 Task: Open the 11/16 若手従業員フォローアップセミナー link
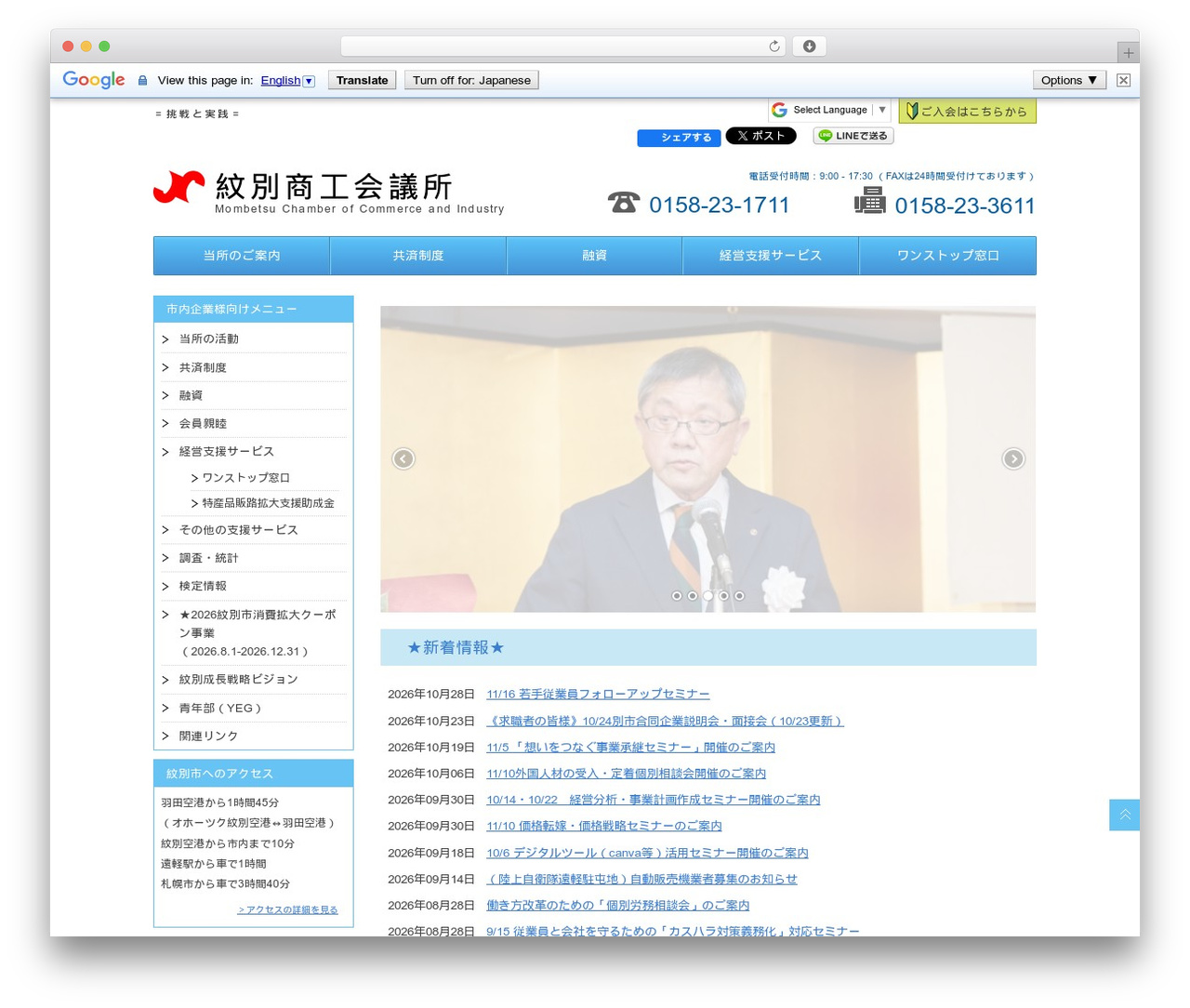coord(598,694)
